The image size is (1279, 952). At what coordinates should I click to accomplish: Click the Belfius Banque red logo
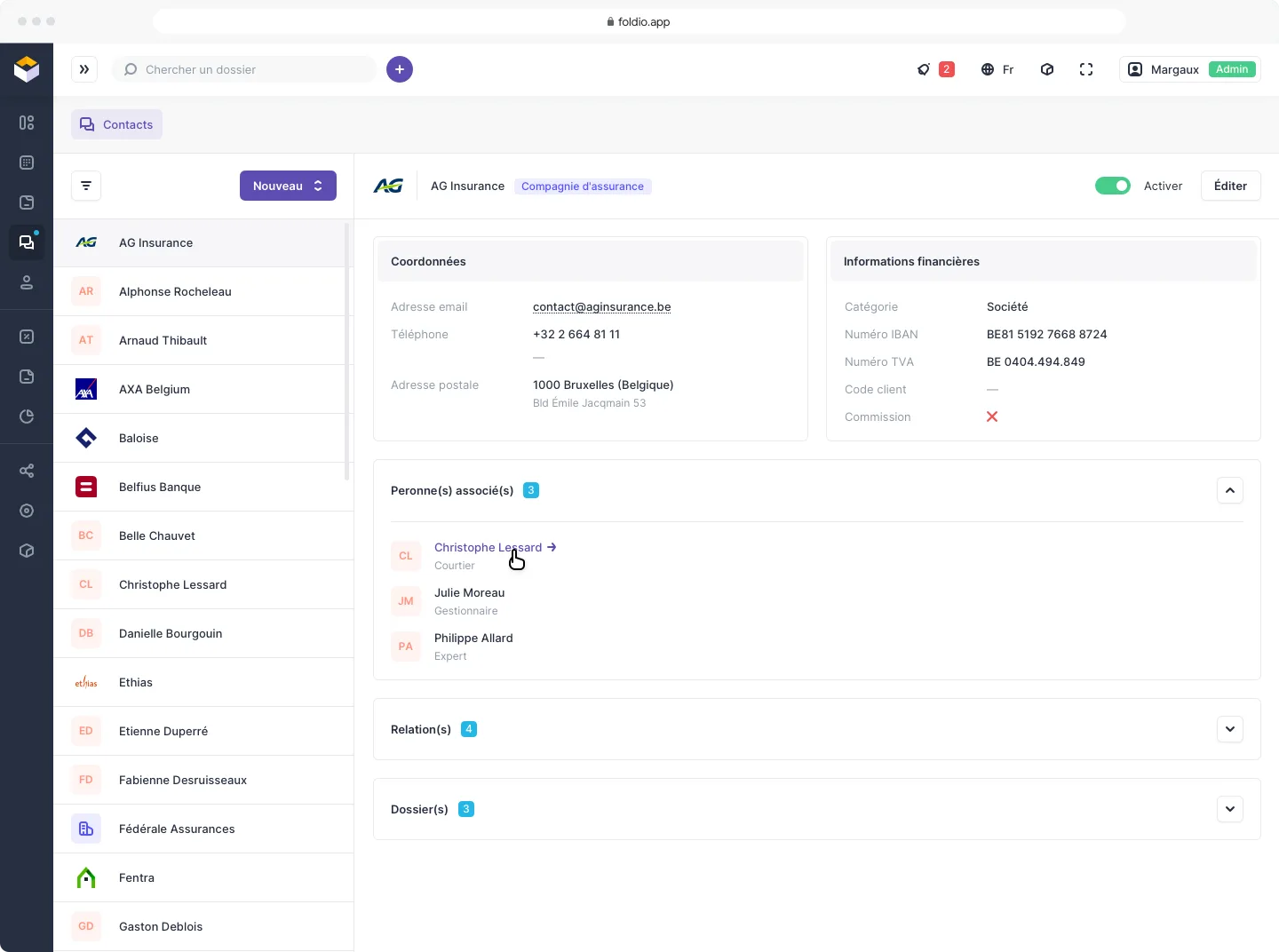click(86, 487)
